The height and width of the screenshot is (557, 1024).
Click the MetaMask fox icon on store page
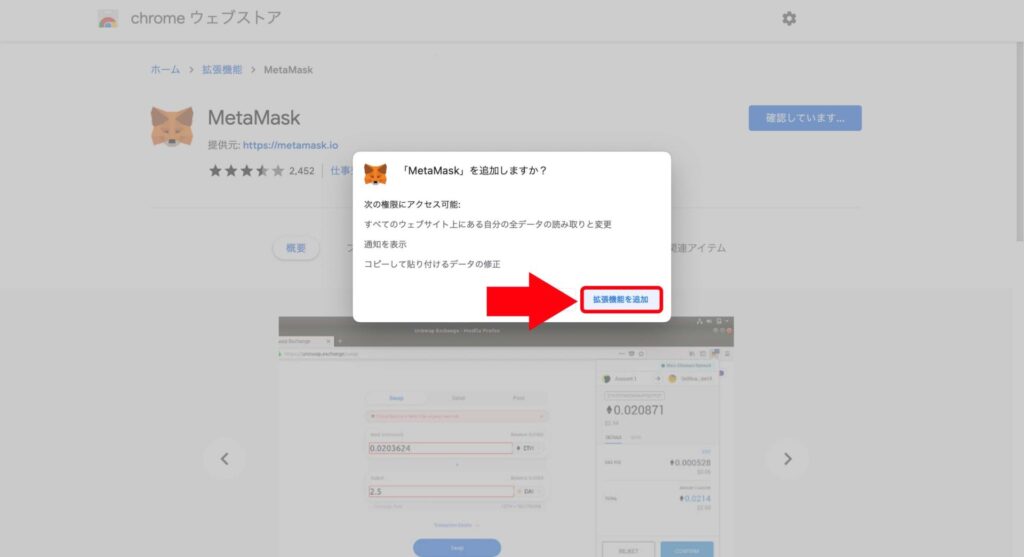(172, 127)
